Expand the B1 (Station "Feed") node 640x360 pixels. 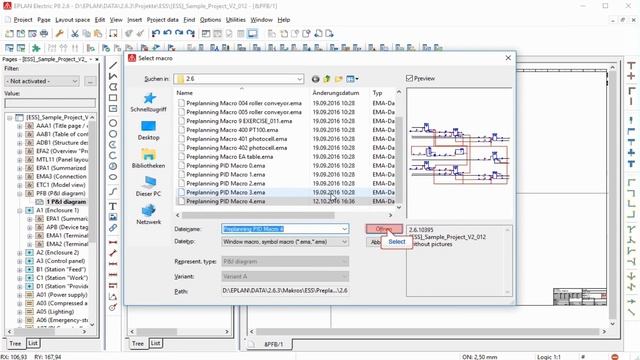[20, 269]
